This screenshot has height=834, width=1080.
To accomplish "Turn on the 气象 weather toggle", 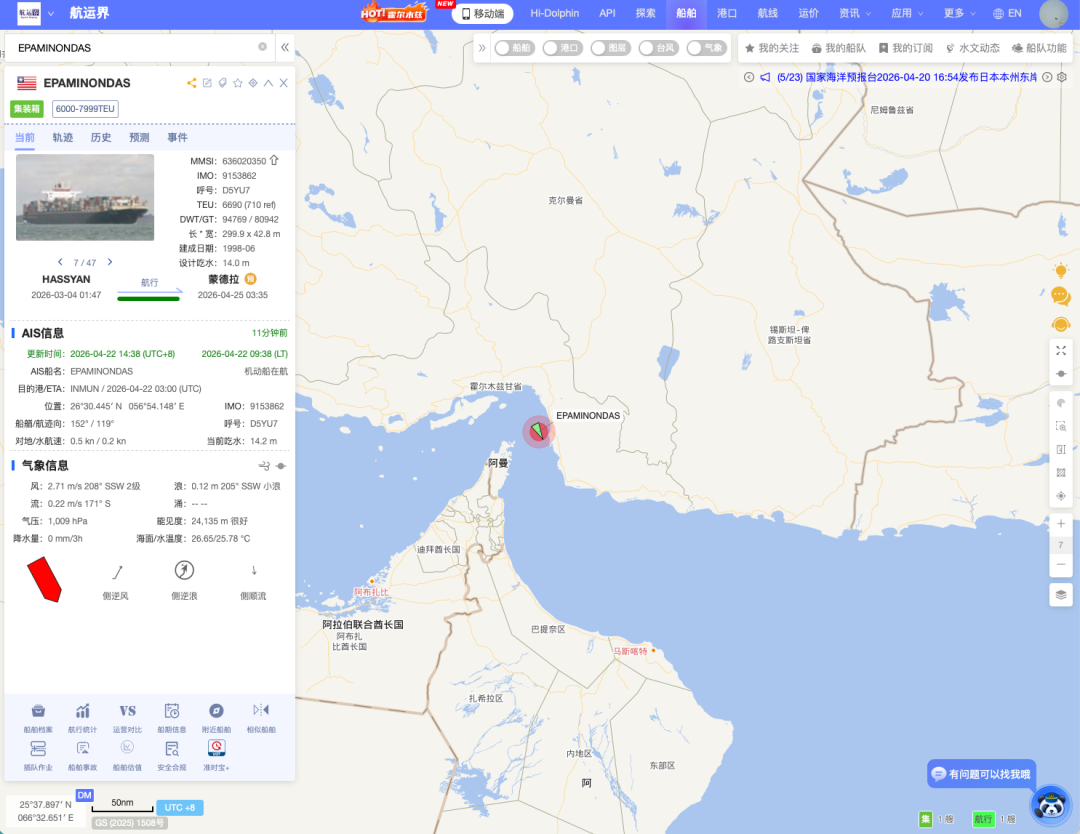I will tap(707, 48).
